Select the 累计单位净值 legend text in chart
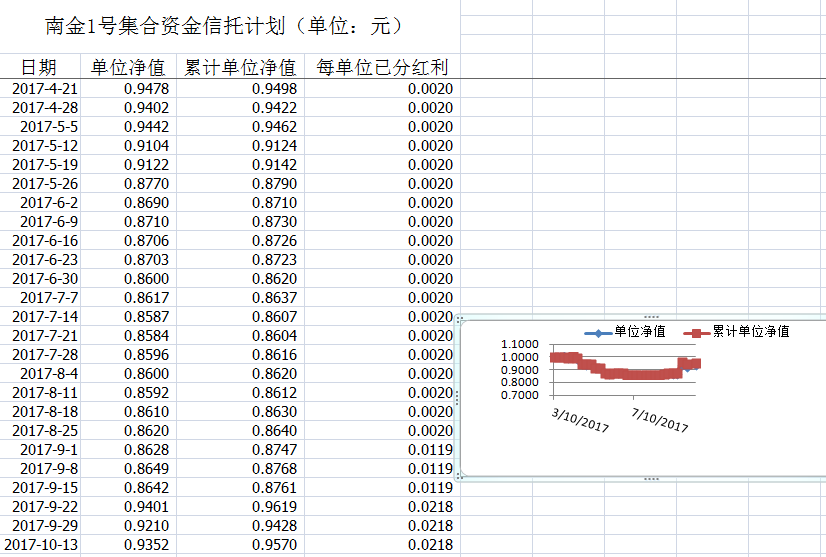Image resolution: width=826 pixels, height=557 pixels. point(750,332)
